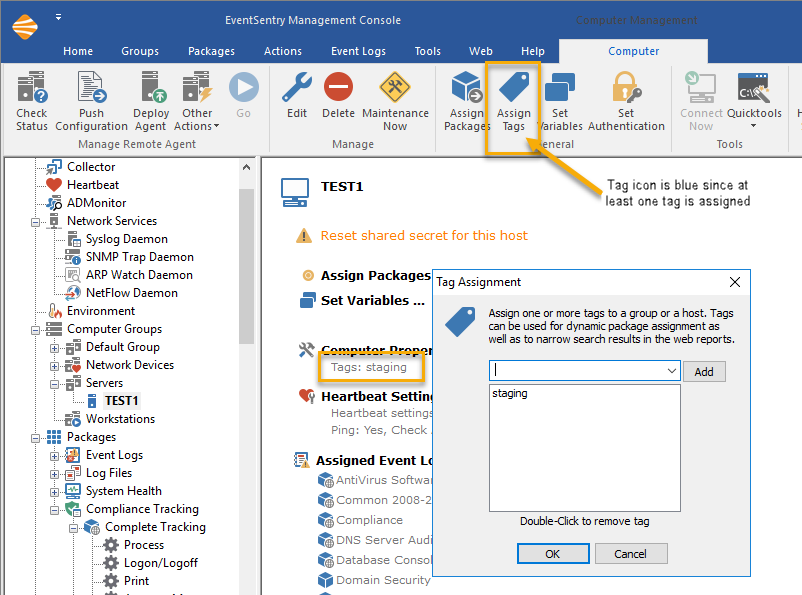Select NetFlow Daemon in the tree

click(131, 293)
